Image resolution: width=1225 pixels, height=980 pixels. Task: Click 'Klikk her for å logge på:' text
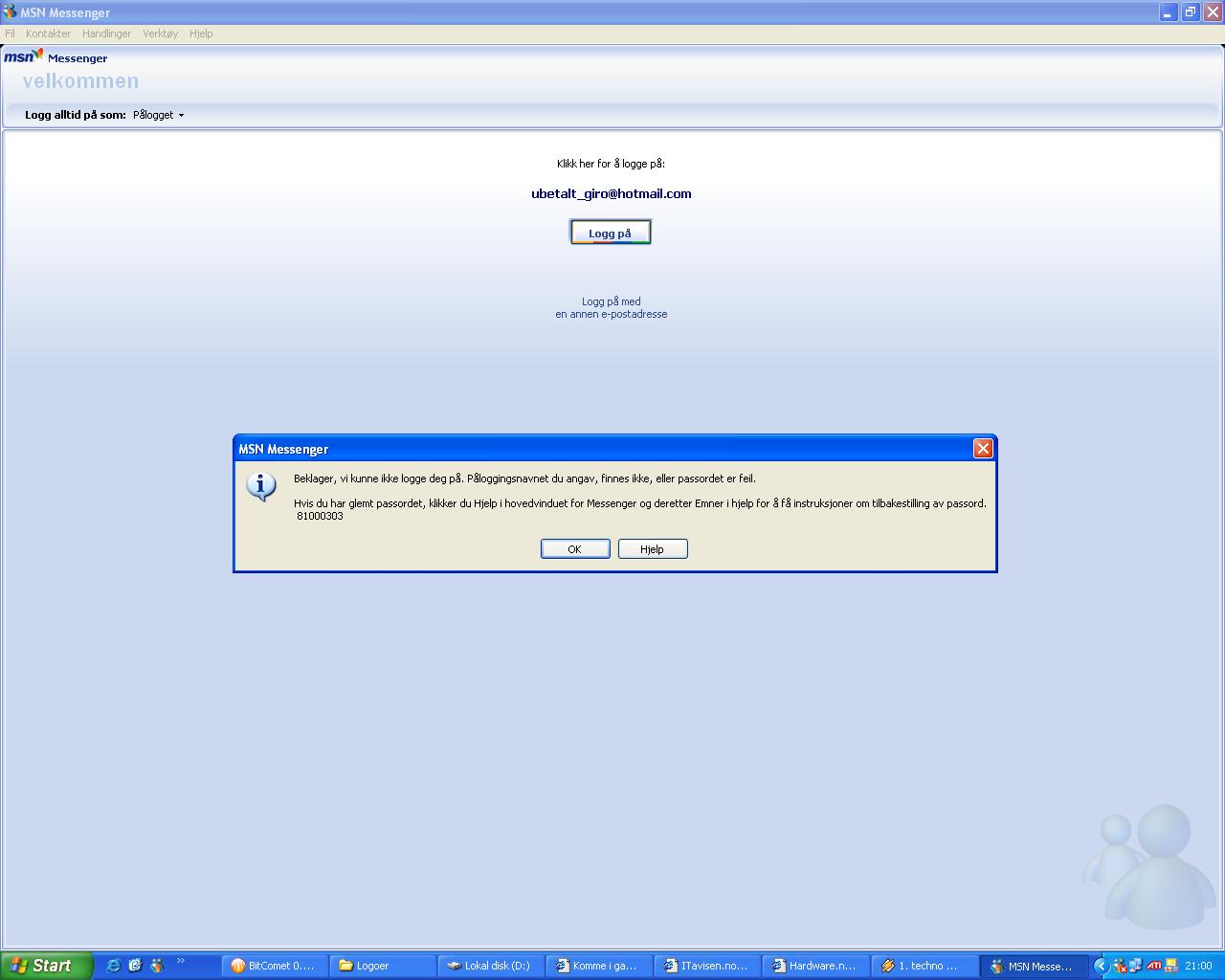tap(611, 164)
